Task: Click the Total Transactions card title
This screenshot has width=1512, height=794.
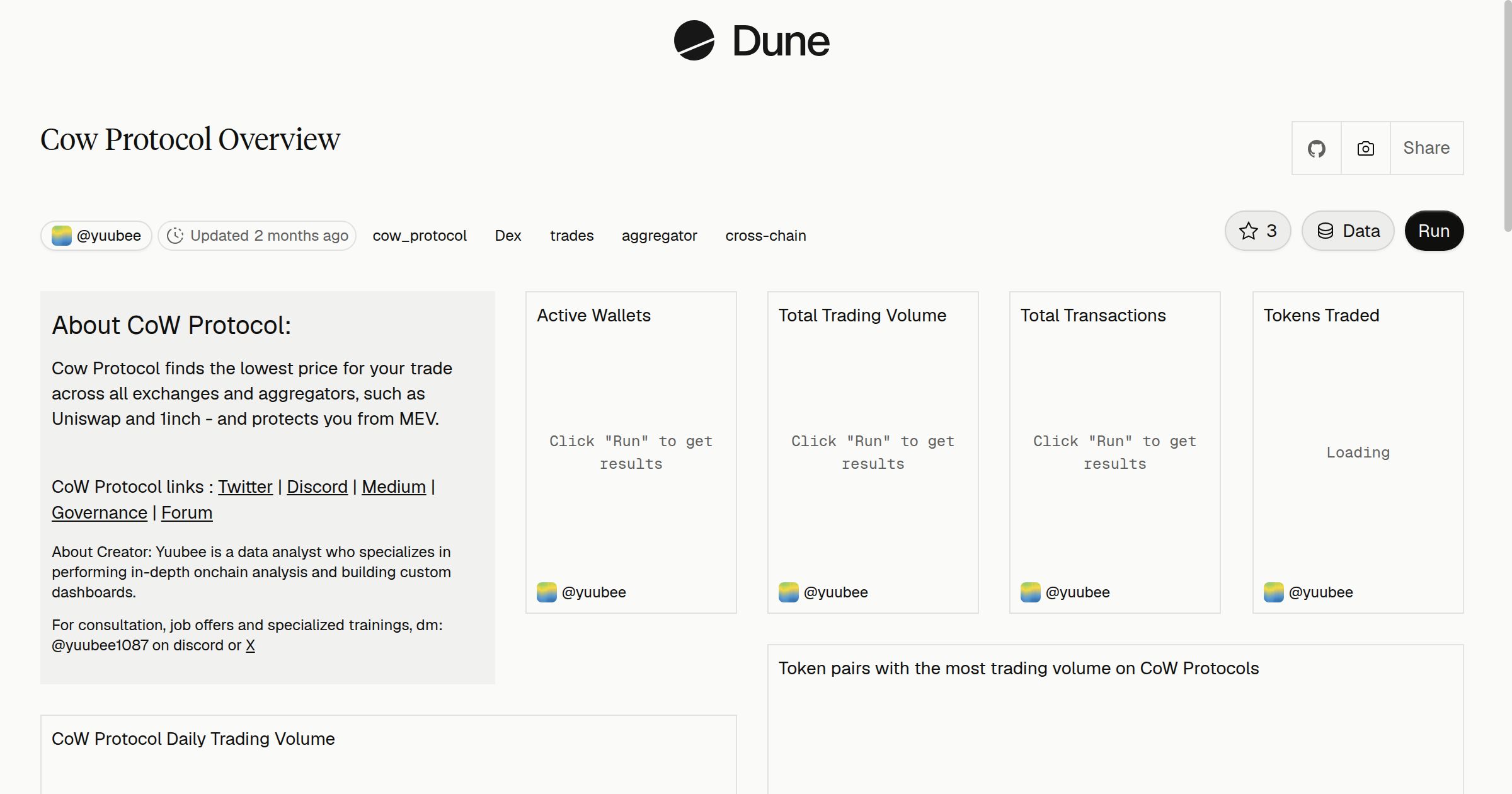Action: pos(1093,316)
